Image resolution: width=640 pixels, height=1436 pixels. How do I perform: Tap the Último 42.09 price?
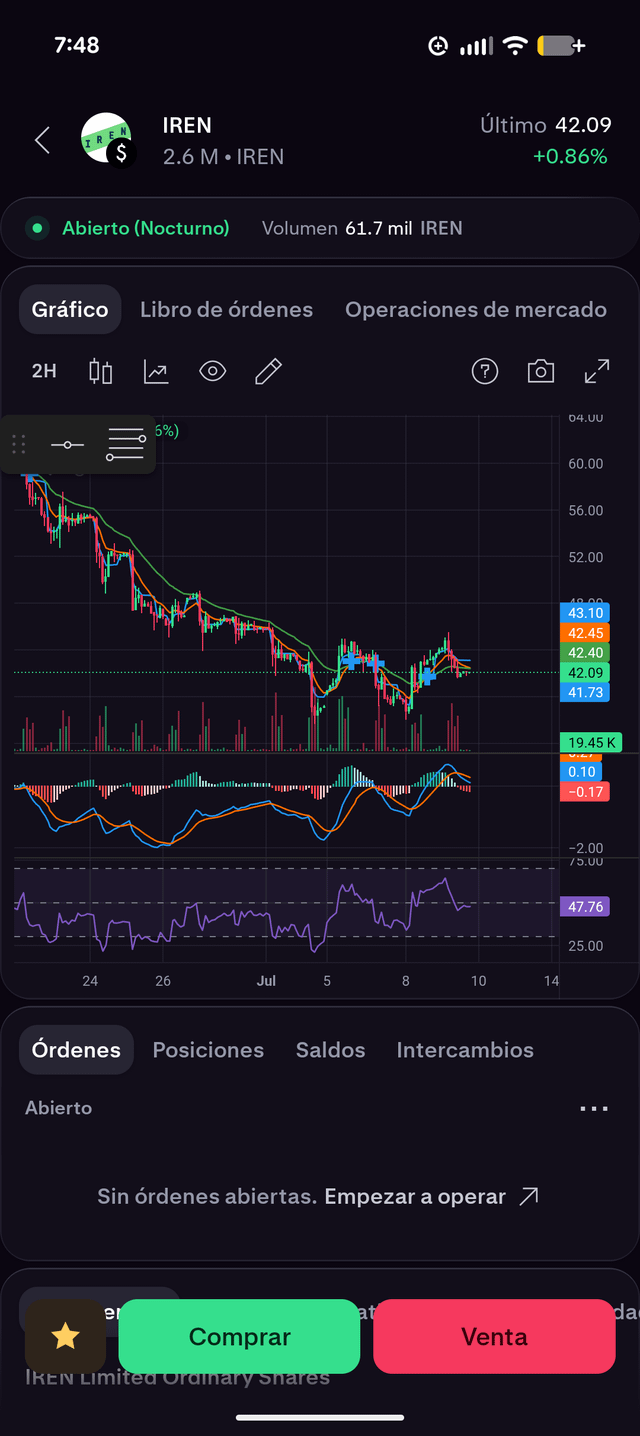pos(545,125)
